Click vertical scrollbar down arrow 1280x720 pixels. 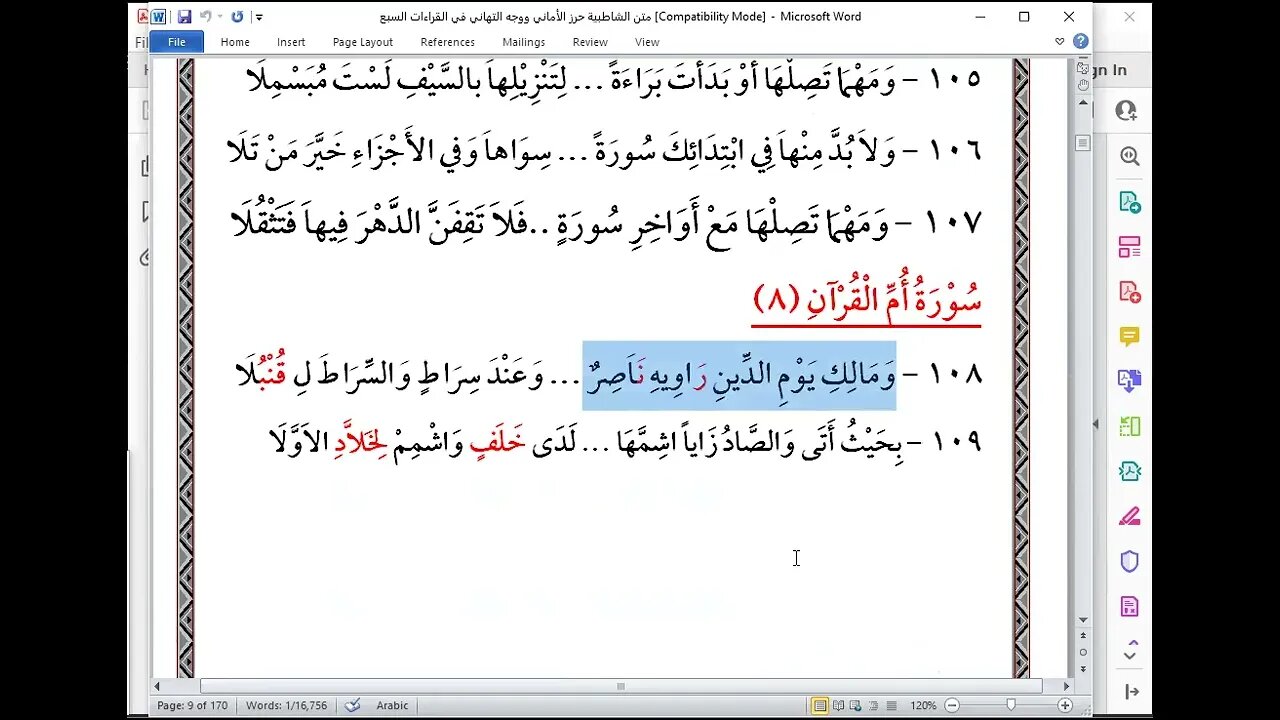1082,620
